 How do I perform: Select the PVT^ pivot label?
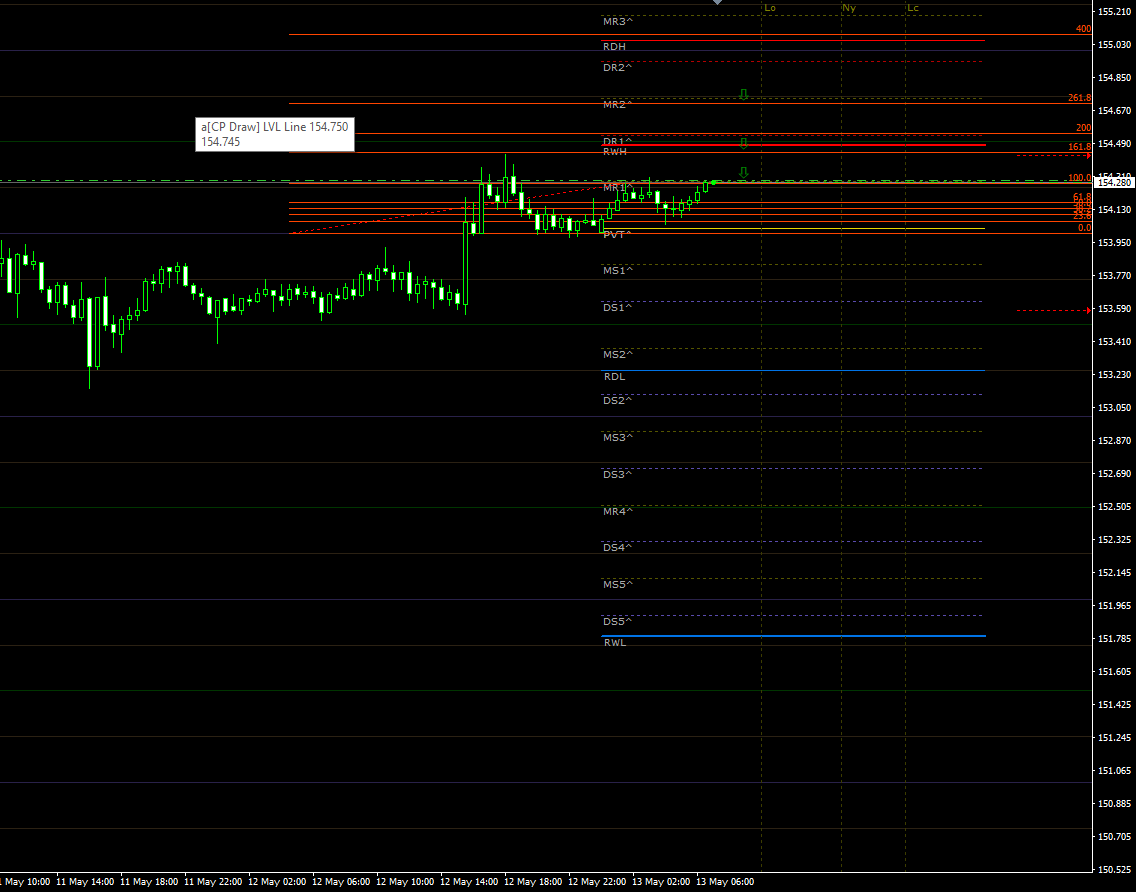617,235
